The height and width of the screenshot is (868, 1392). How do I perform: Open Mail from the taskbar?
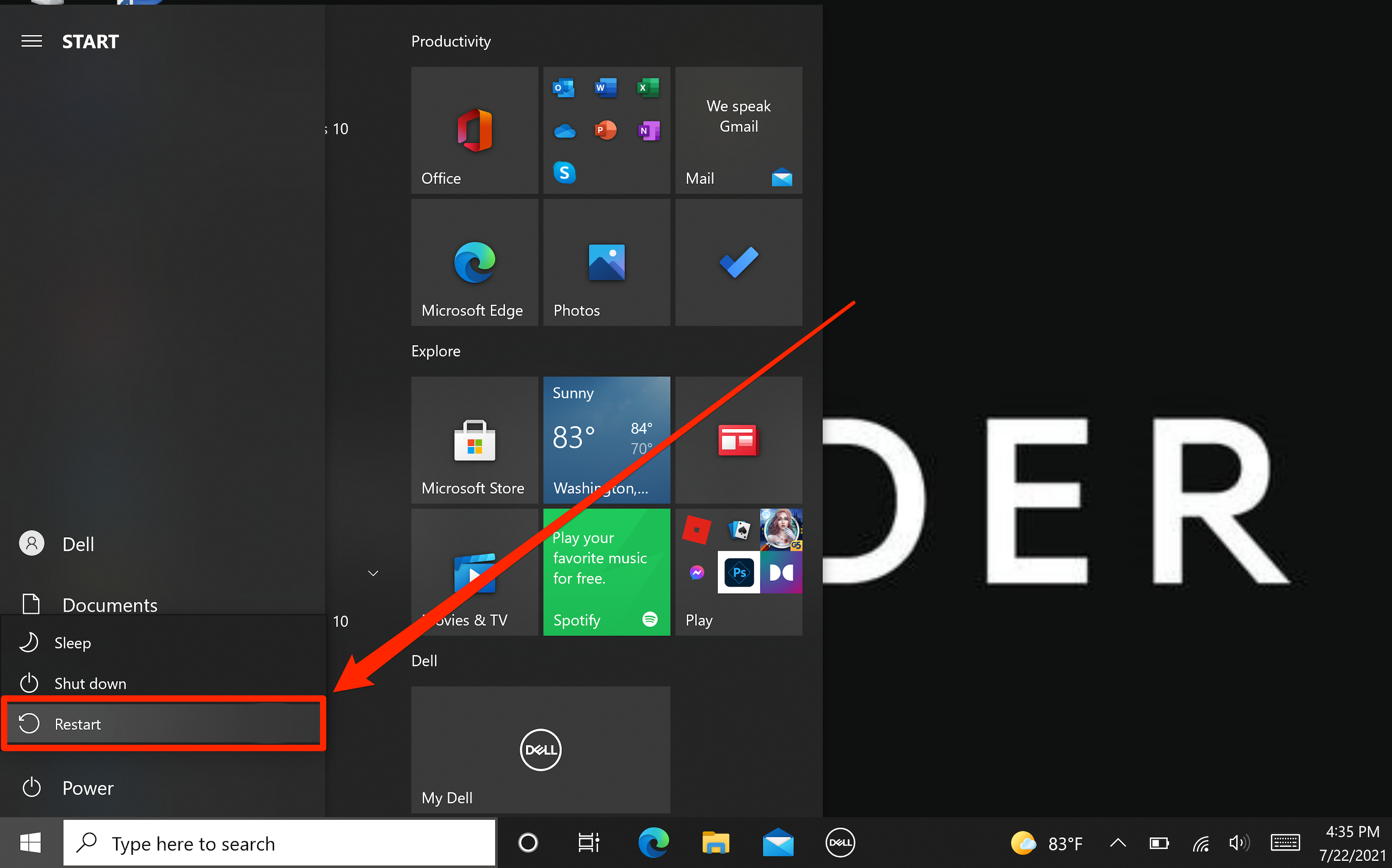click(778, 843)
